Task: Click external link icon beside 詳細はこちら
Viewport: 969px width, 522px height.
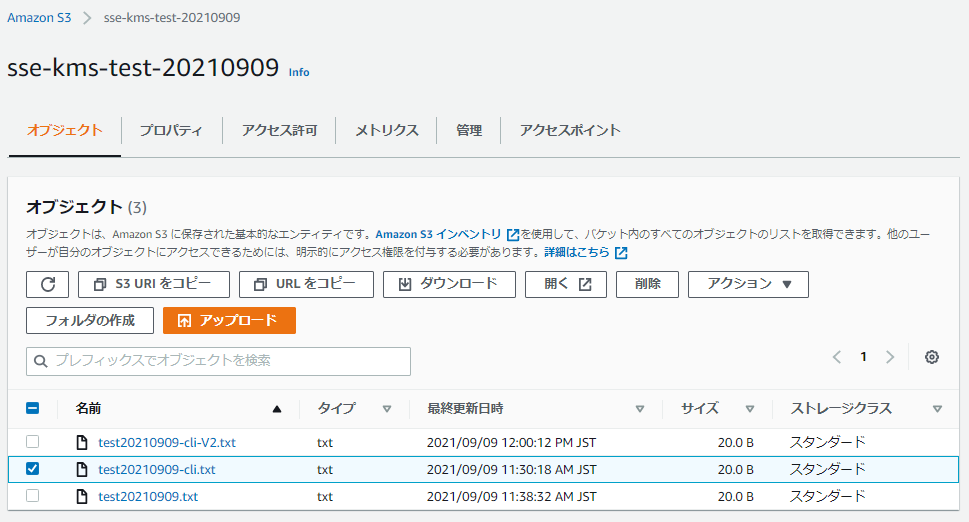Action: [x=621, y=253]
